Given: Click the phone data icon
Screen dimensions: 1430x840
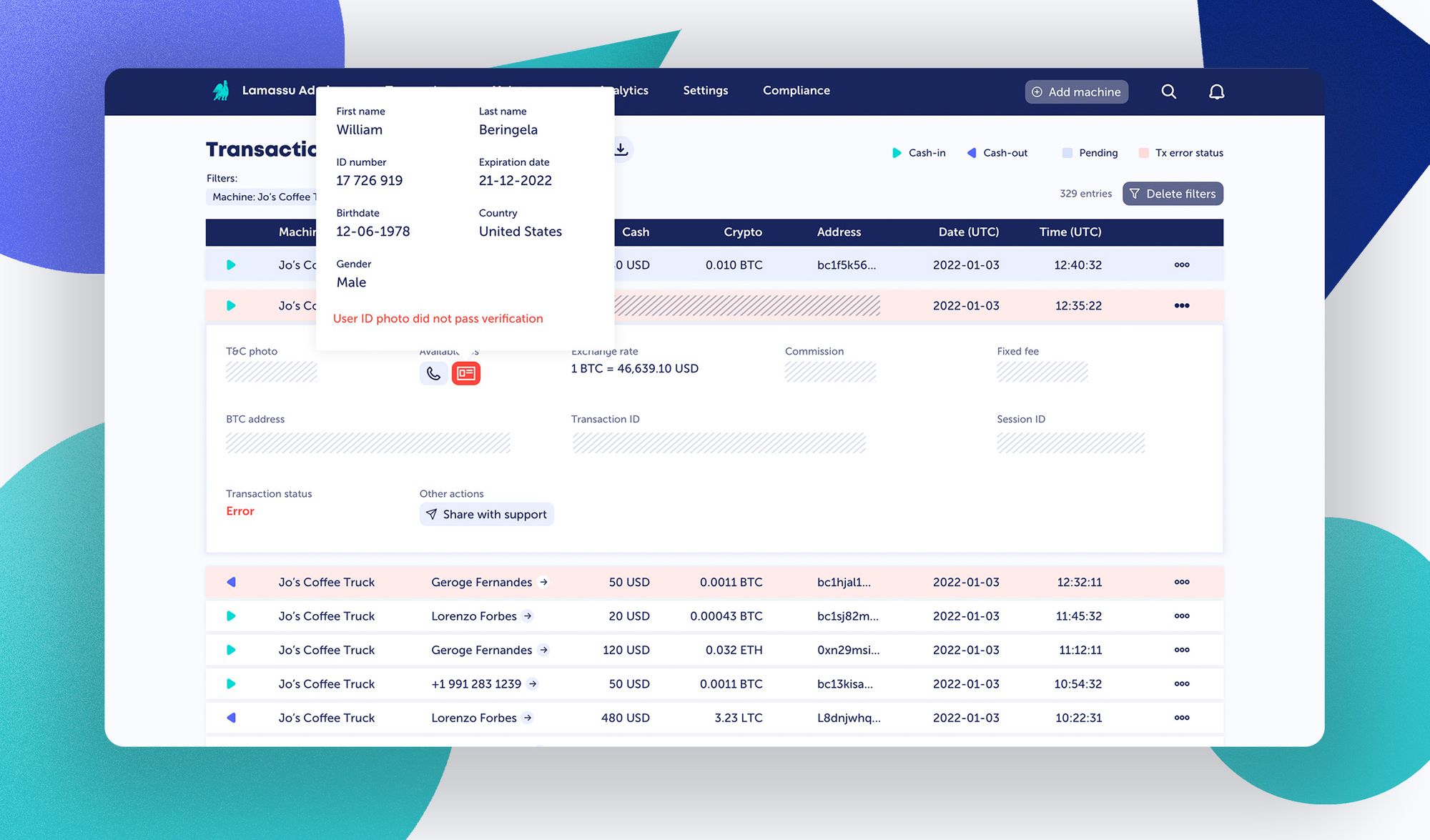Looking at the screenshot, I should pyautogui.click(x=433, y=373).
